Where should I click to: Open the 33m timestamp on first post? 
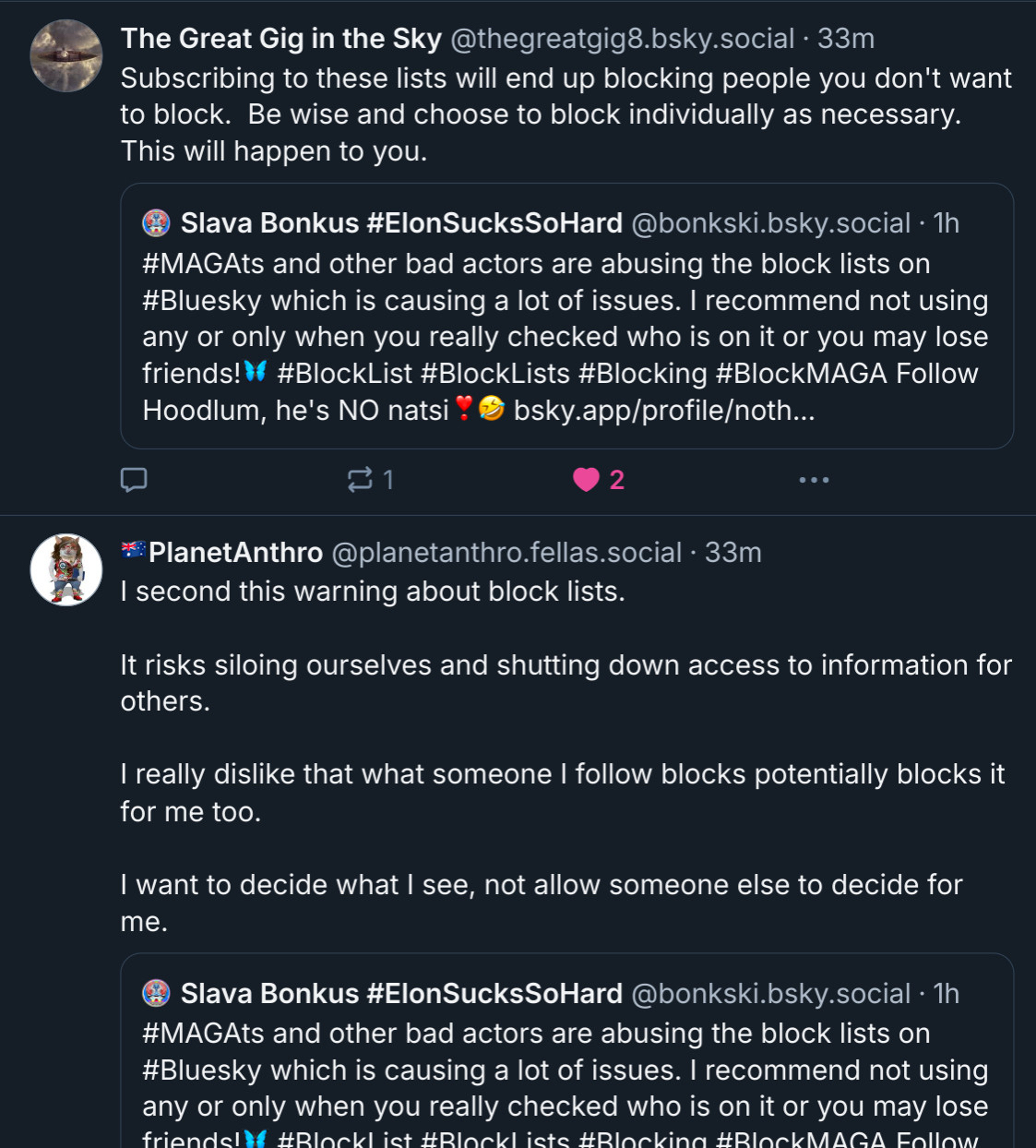tap(846, 39)
